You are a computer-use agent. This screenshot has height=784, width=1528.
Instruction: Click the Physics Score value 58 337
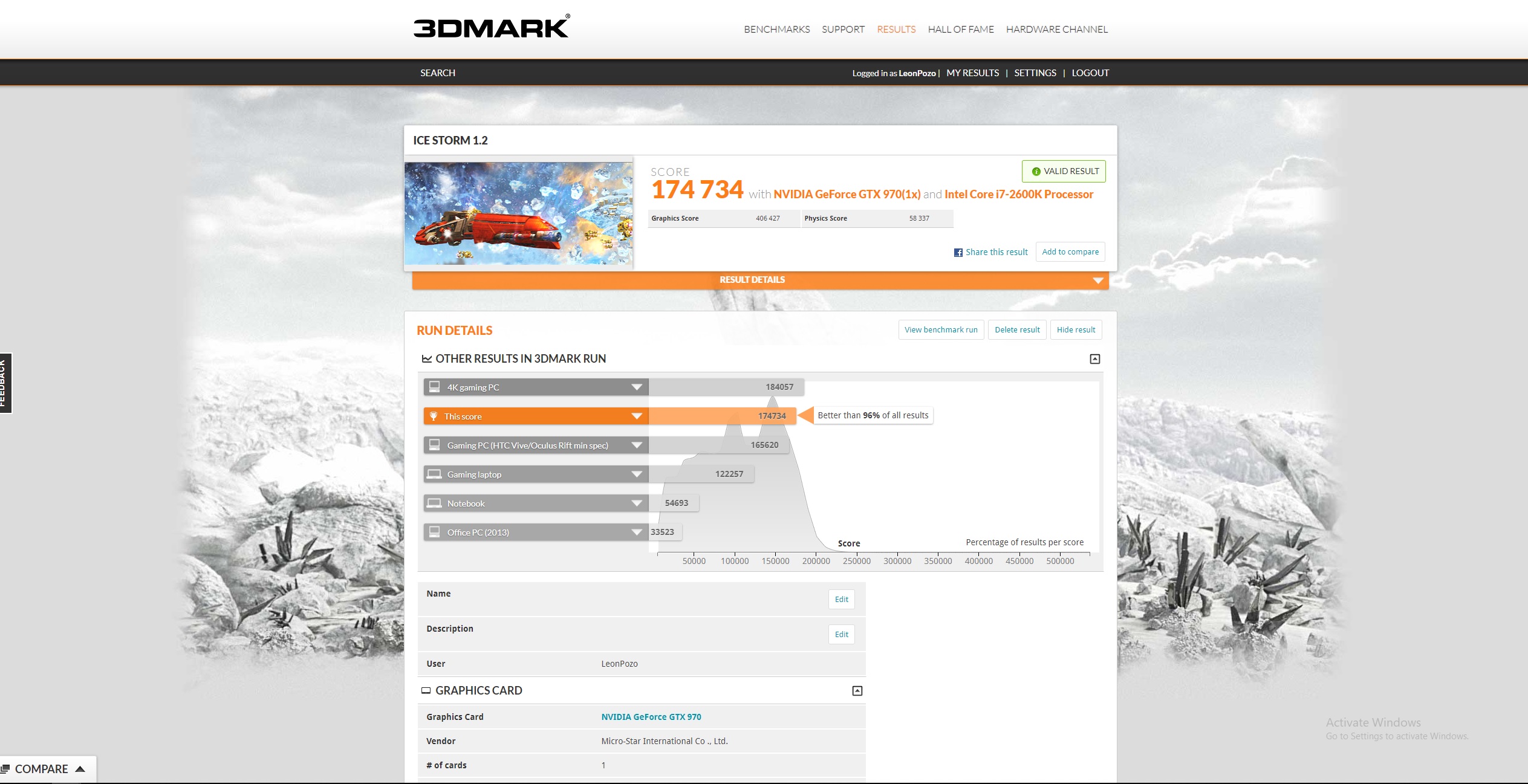pyautogui.click(x=919, y=218)
